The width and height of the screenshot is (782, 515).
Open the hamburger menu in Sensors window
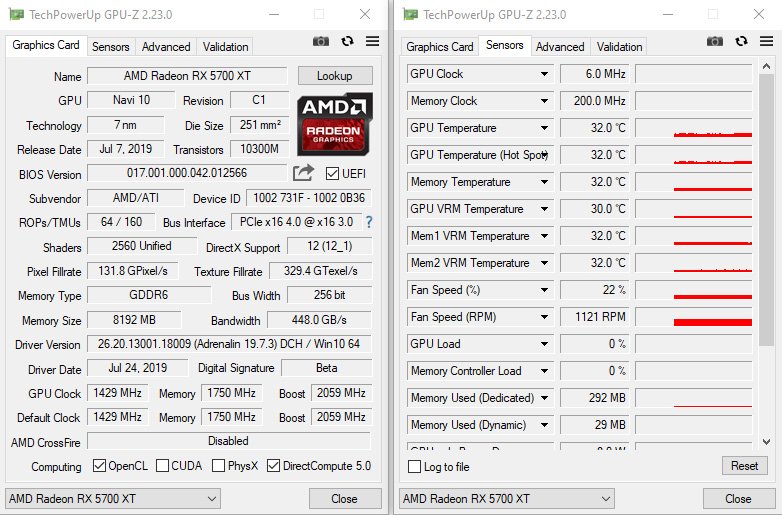coord(767,41)
